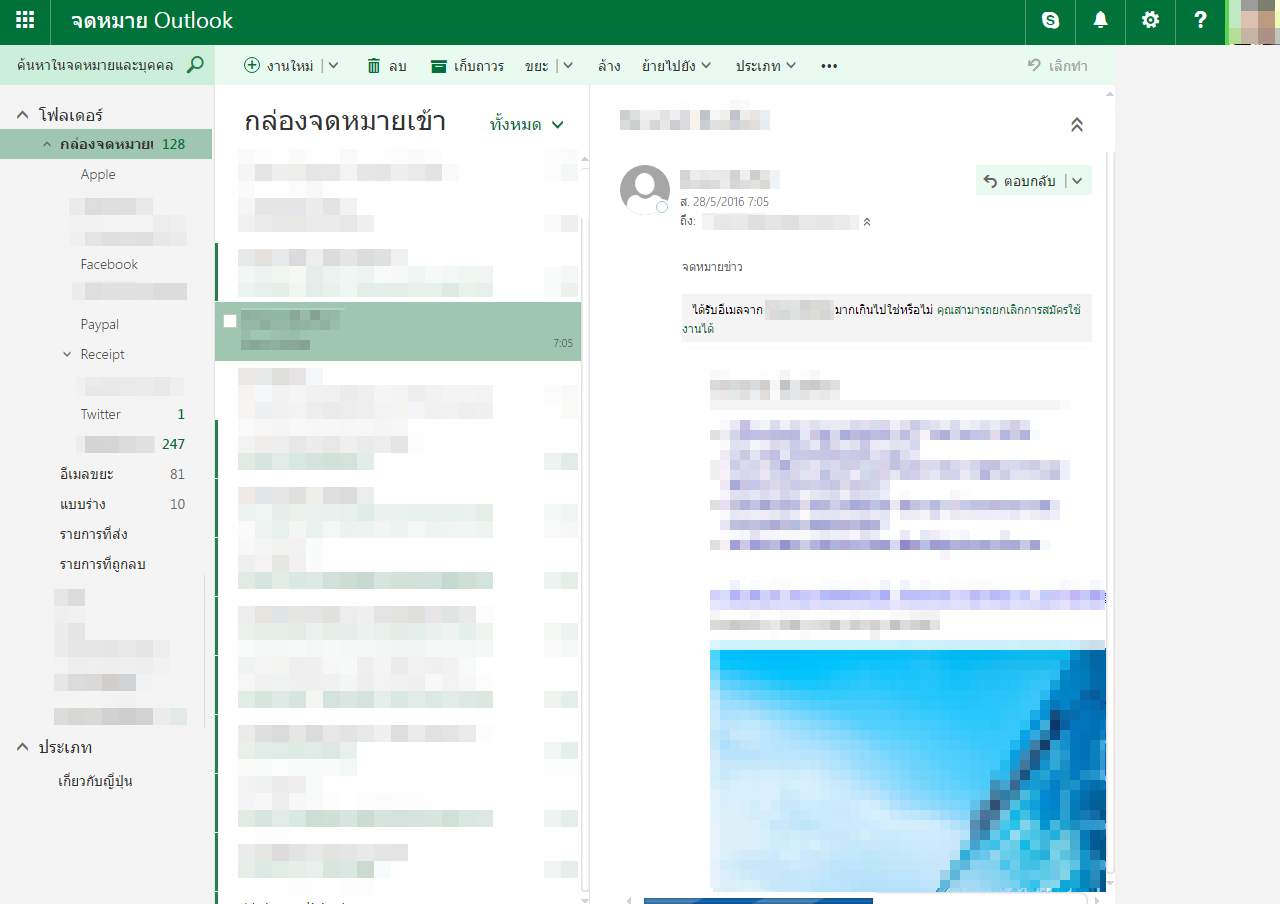Click the profile picture in header
1280x904 pixels.
[1254, 22]
